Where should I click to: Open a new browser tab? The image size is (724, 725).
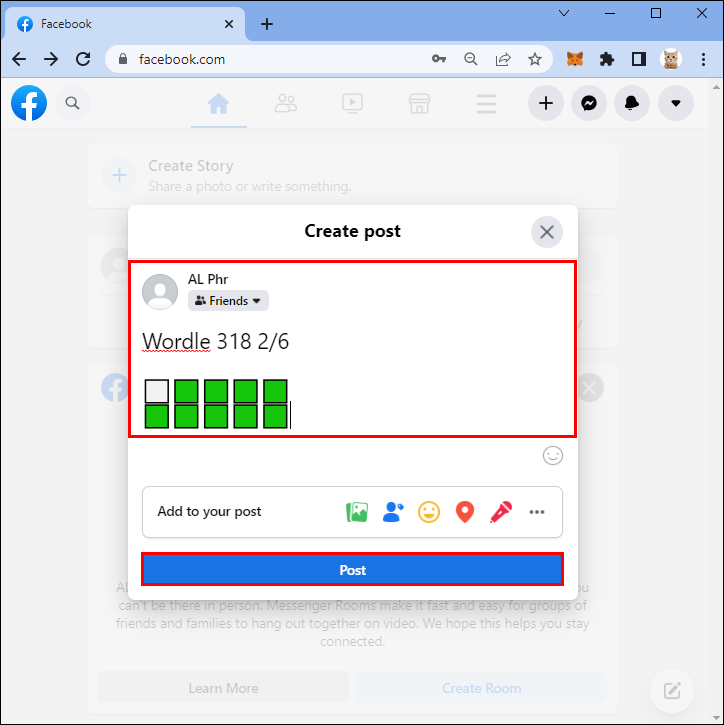267,24
